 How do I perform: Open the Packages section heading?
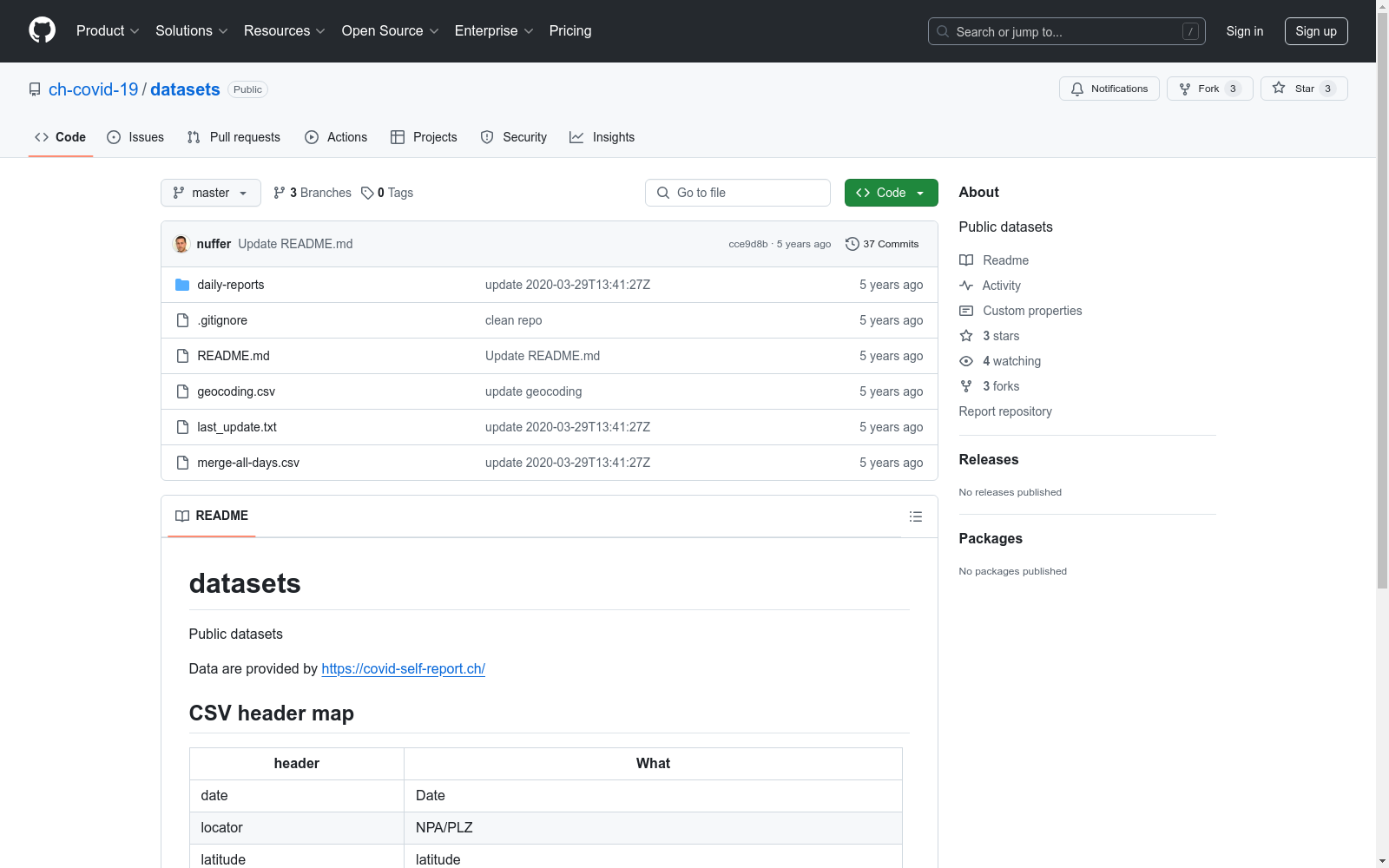click(991, 539)
